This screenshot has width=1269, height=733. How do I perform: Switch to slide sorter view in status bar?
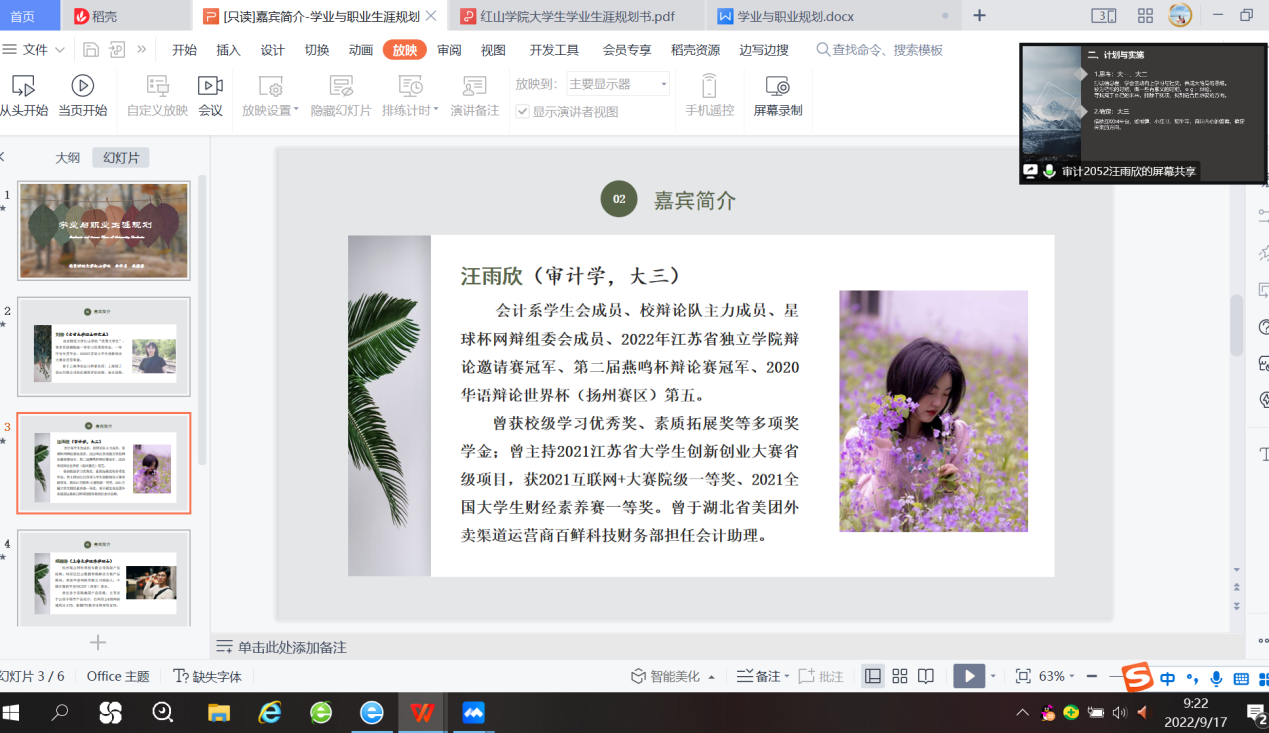point(900,676)
